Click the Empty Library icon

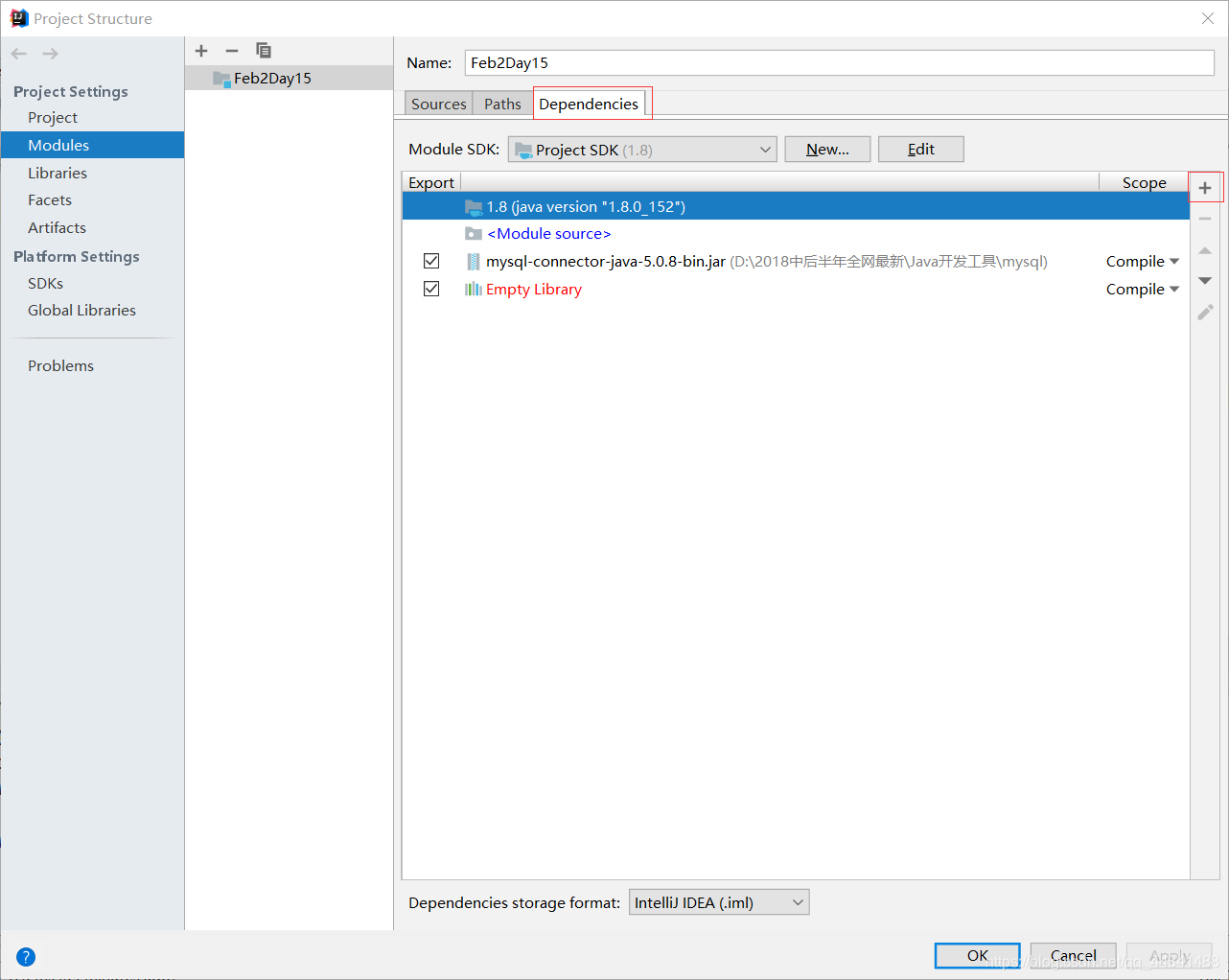coord(473,290)
